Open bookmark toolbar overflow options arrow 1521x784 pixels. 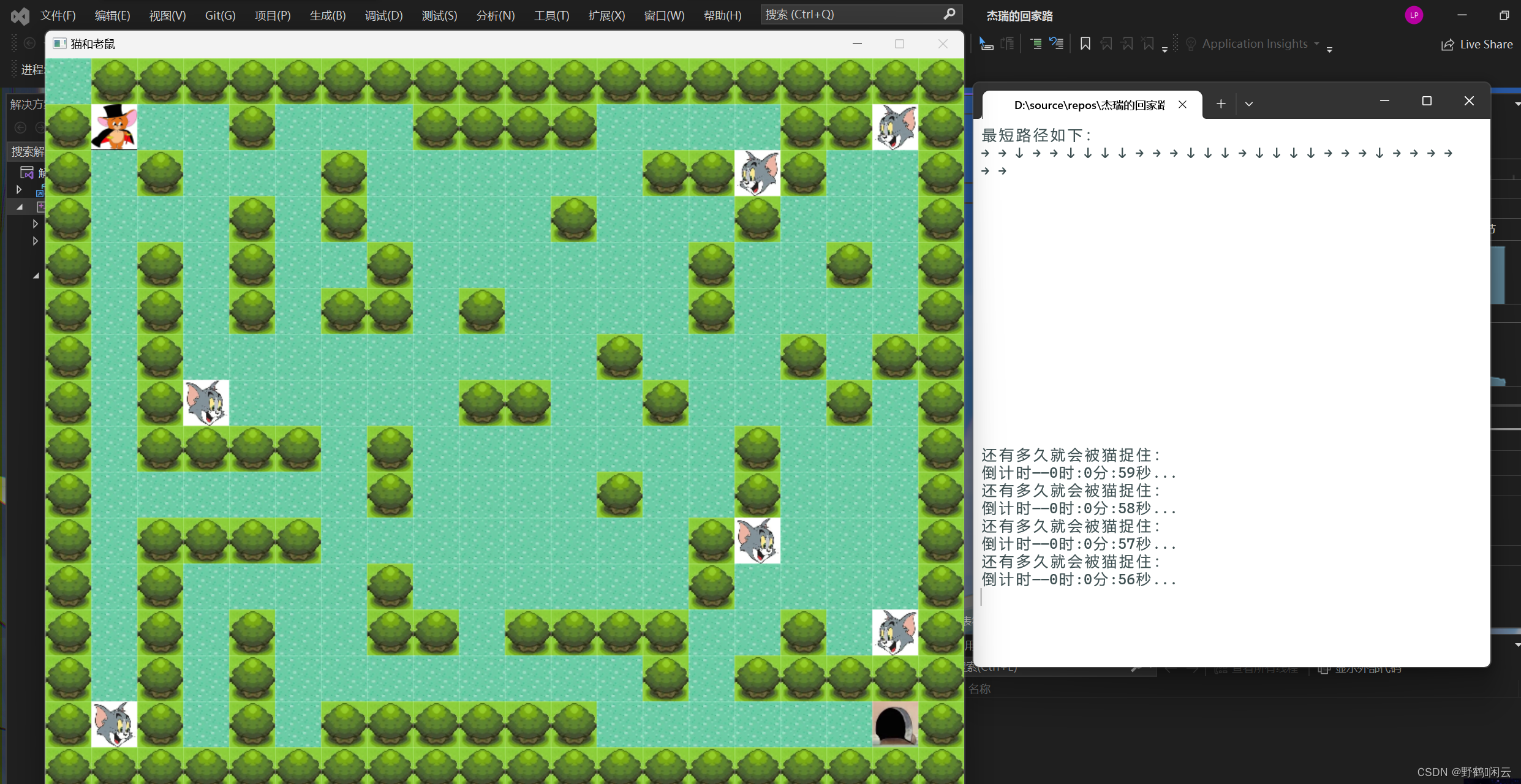(1164, 50)
